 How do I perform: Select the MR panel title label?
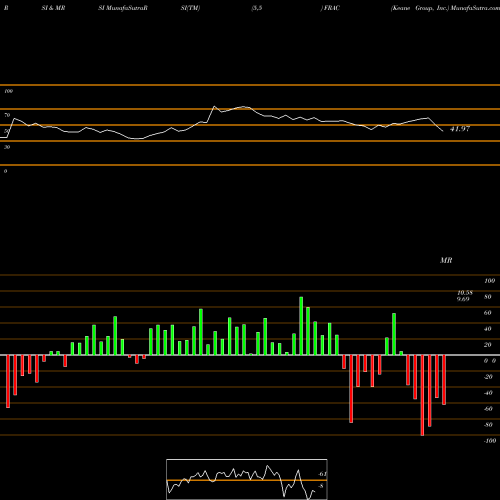pos(446,260)
